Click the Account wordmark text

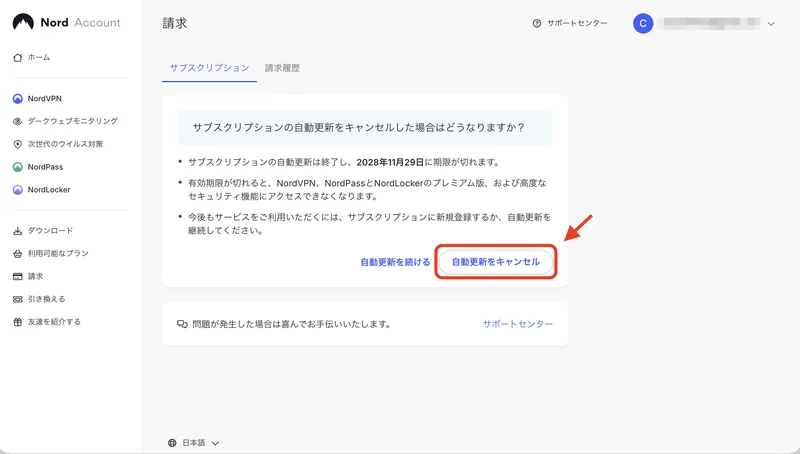tap(97, 22)
